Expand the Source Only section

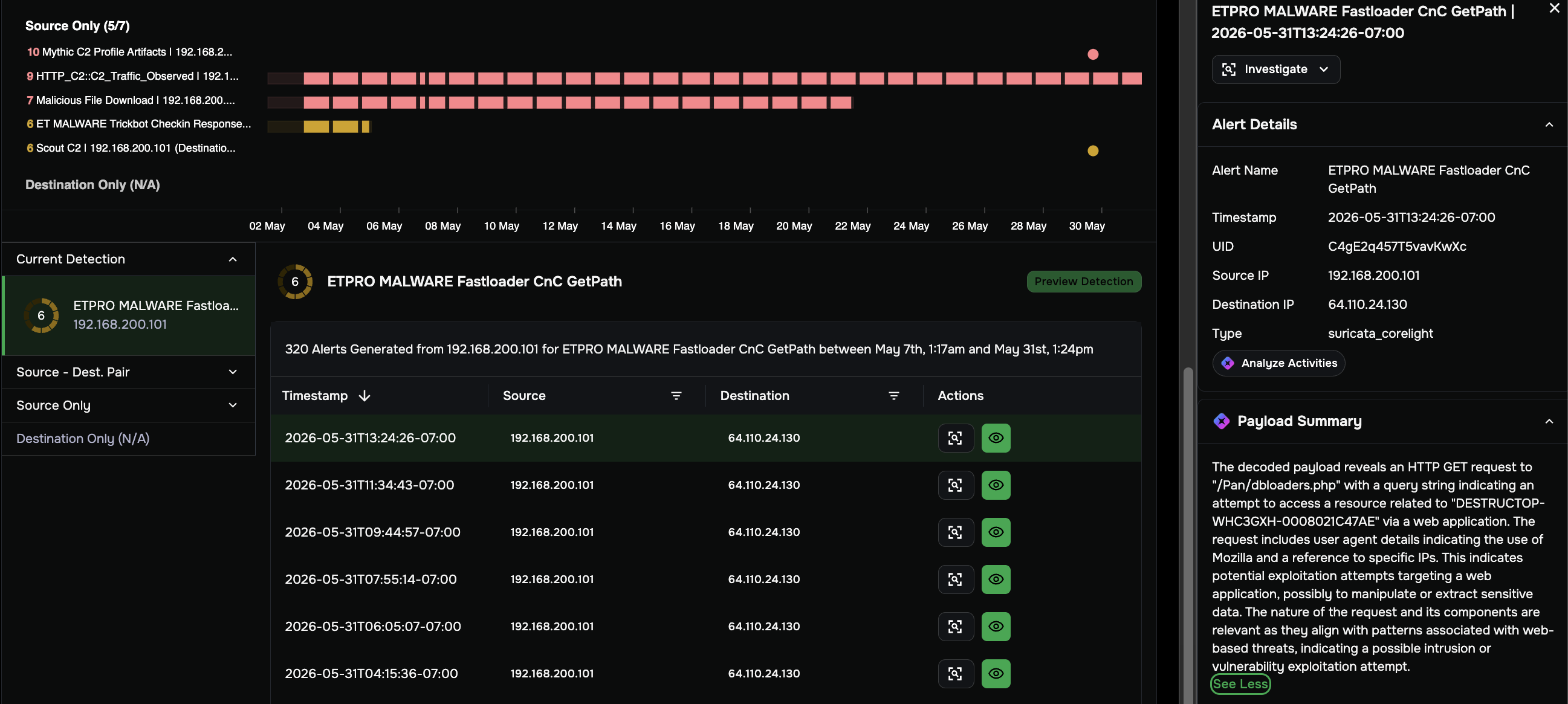pos(128,405)
